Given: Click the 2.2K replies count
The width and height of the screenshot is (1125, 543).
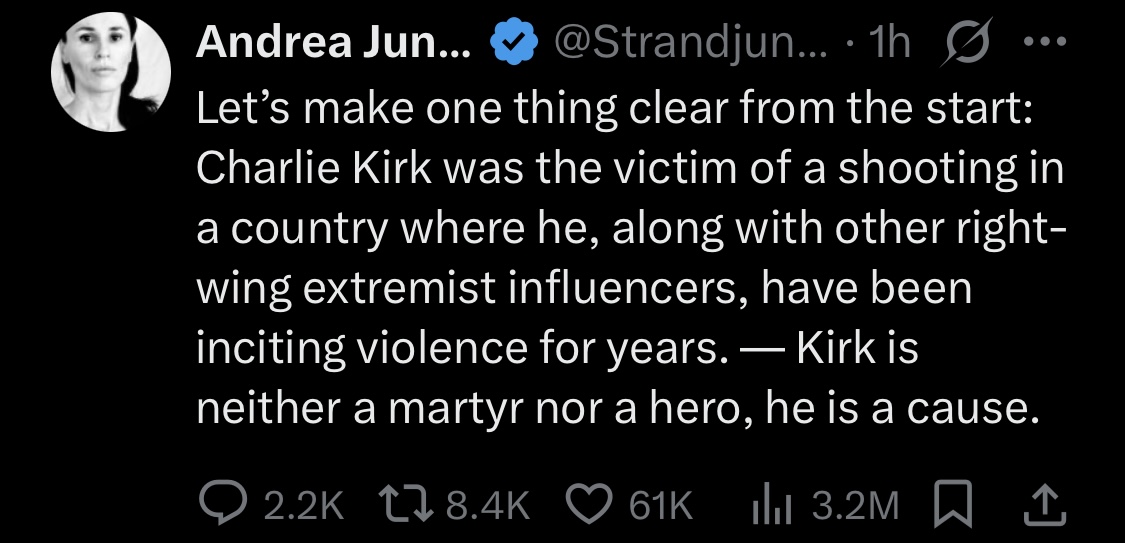Looking at the screenshot, I should (x=304, y=505).
